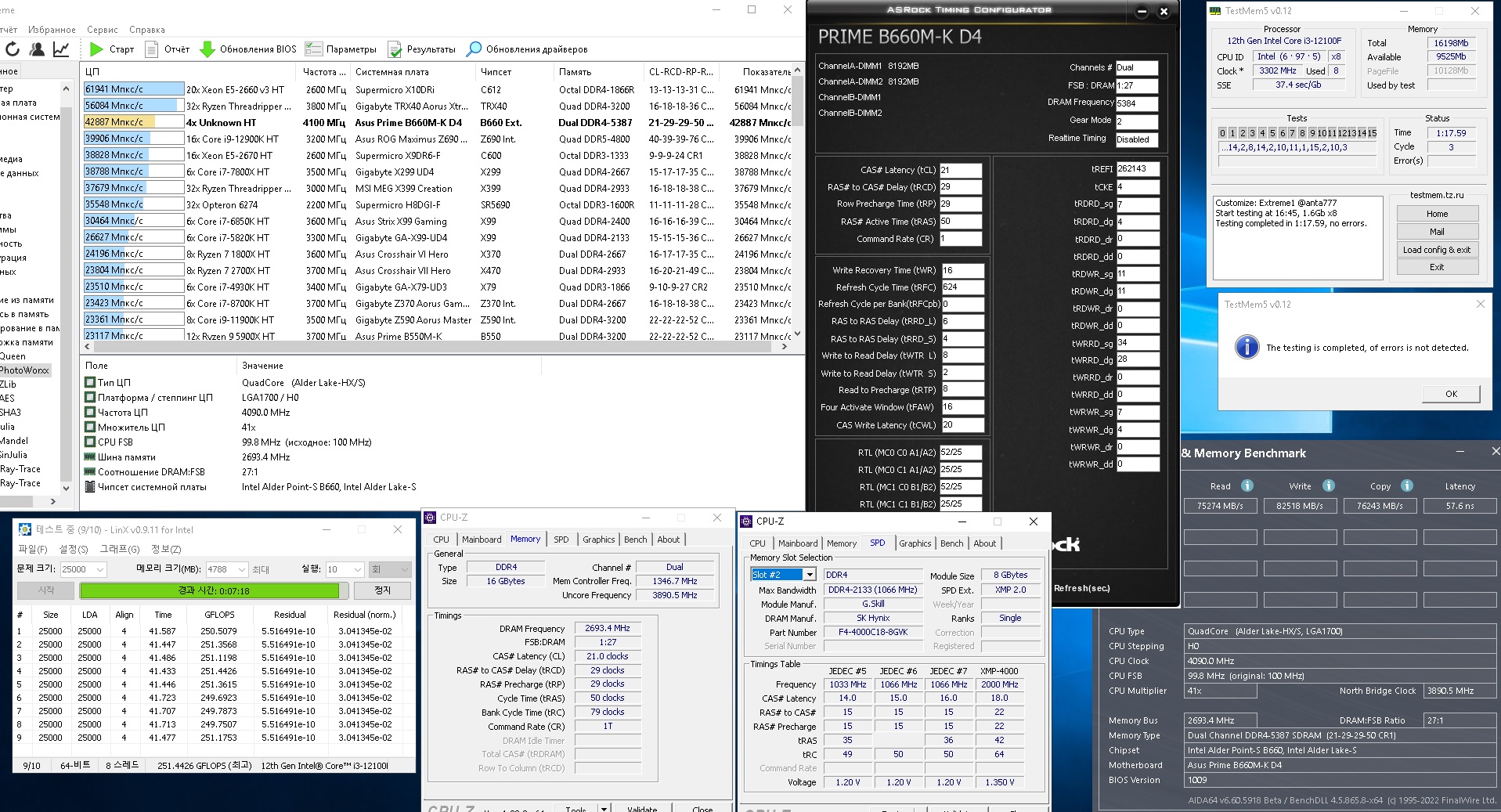Image resolution: width=1501 pixels, height=812 pixels.
Task: Open About tab in CPU-Z SPD window
Action: coord(984,543)
